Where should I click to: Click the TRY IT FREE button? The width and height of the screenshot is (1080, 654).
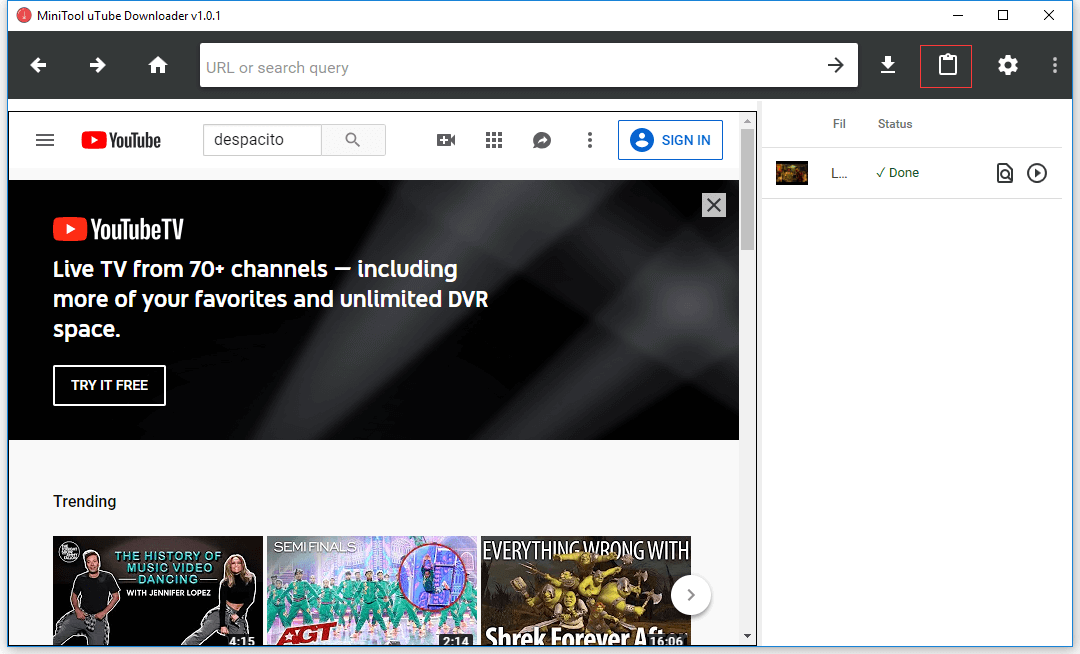click(x=110, y=386)
